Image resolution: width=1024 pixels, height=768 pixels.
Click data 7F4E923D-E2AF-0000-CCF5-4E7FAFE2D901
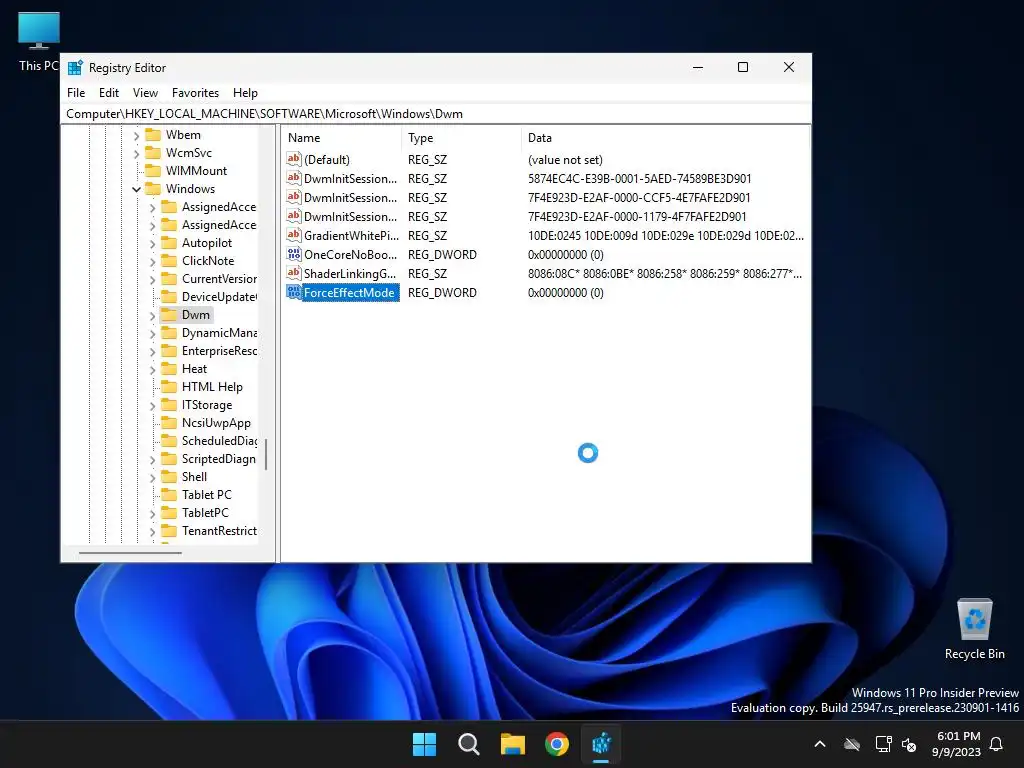[x=639, y=198]
